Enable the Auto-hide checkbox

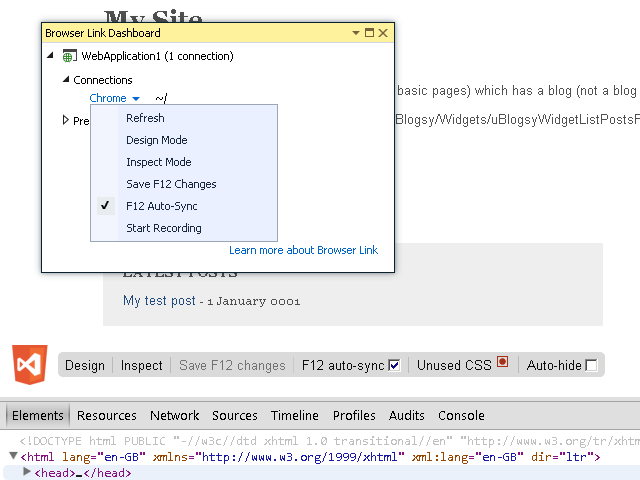591,365
